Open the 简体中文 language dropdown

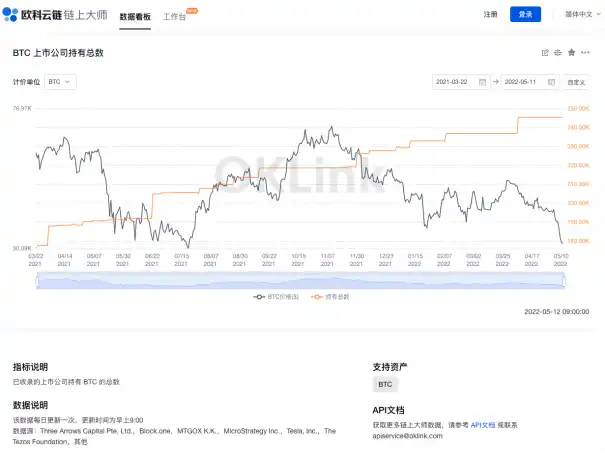click(579, 15)
